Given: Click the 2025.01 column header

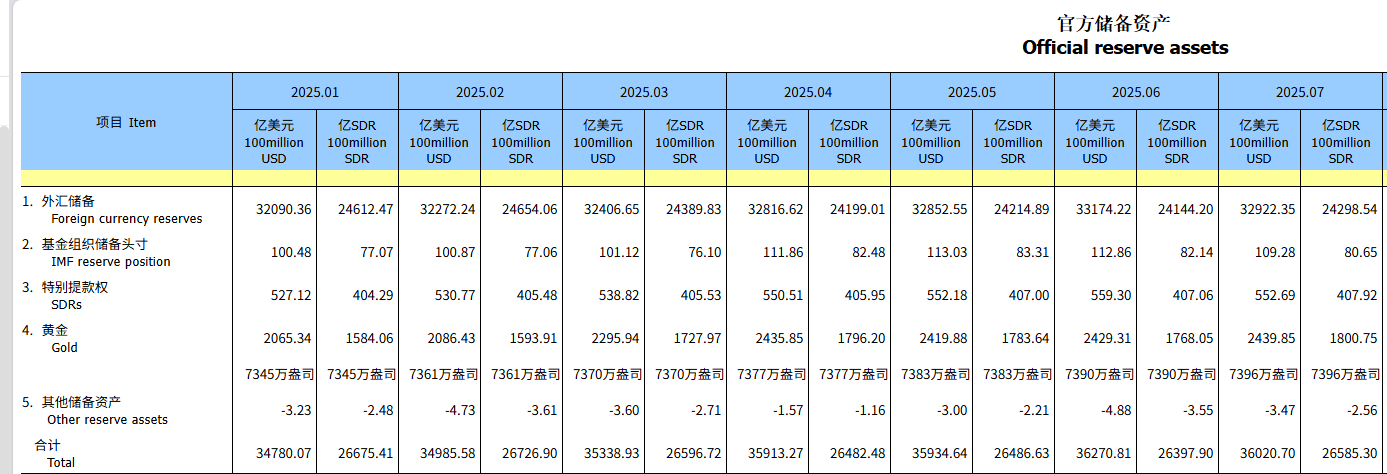Looking at the screenshot, I should click(315, 92).
